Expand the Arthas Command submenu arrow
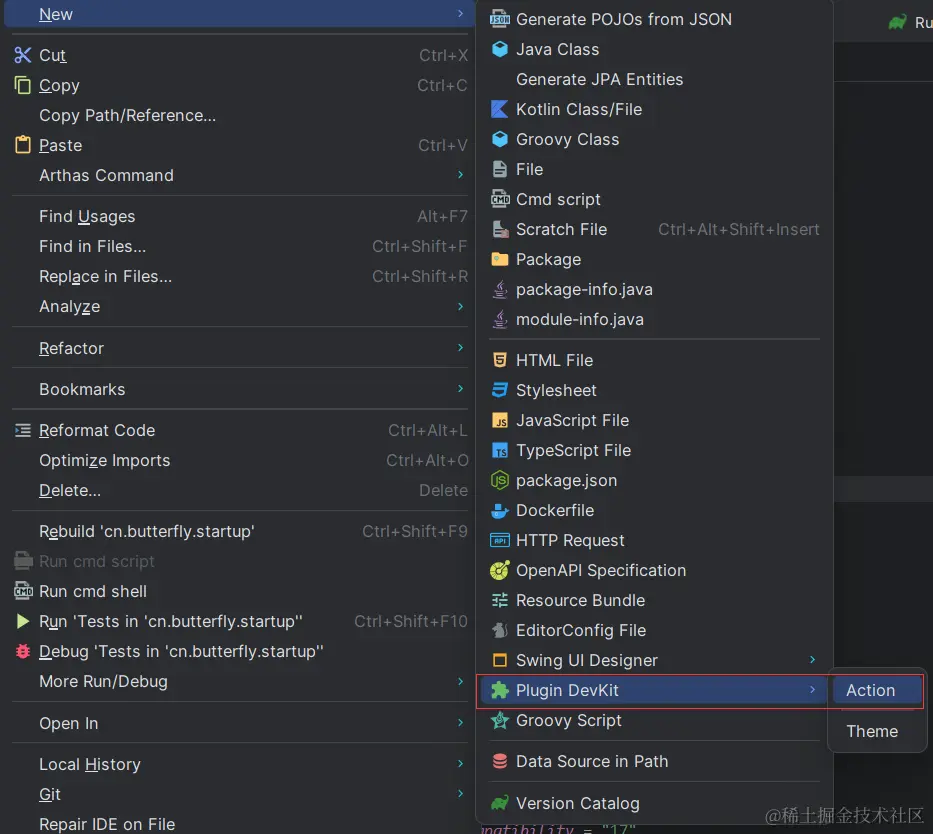The image size is (933, 834). [x=460, y=174]
